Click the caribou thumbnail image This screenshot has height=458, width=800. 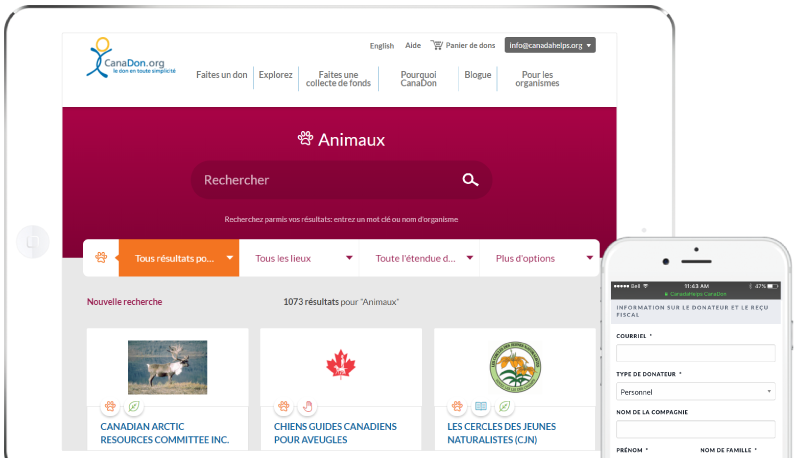click(167, 366)
